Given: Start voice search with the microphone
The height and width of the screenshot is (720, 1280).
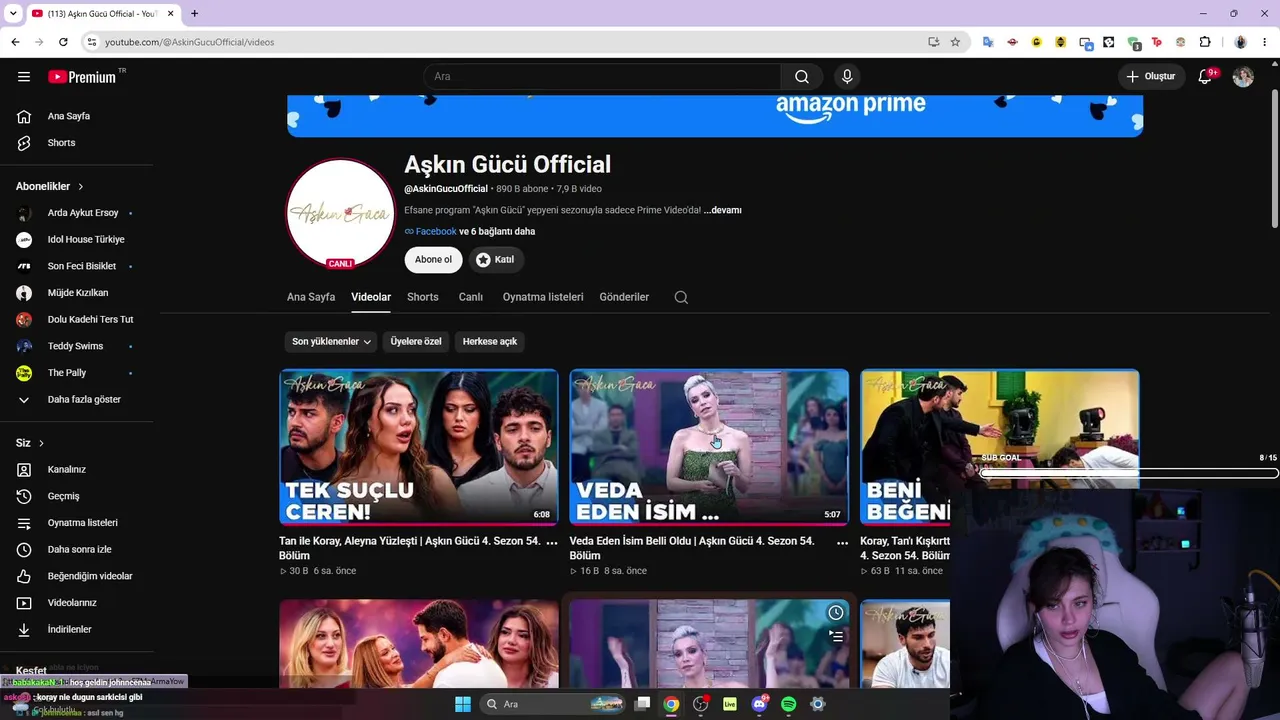Looking at the screenshot, I should 847,77.
